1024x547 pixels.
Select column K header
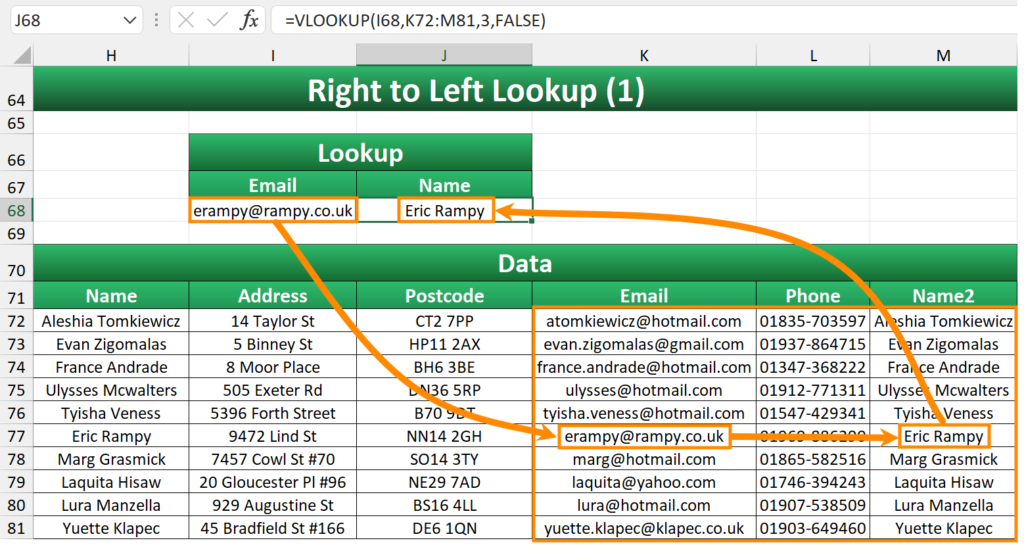pos(643,55)
